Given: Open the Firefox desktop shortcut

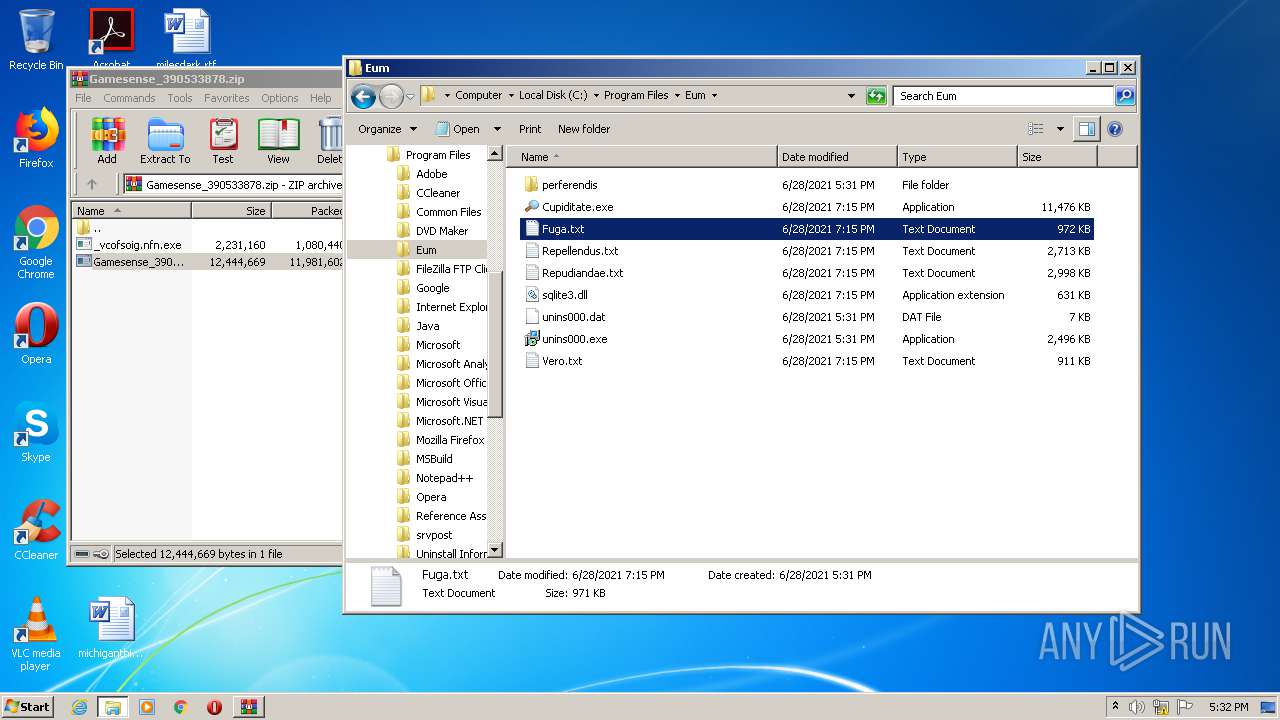Looking at the screenshot, I should pos(36,139).
